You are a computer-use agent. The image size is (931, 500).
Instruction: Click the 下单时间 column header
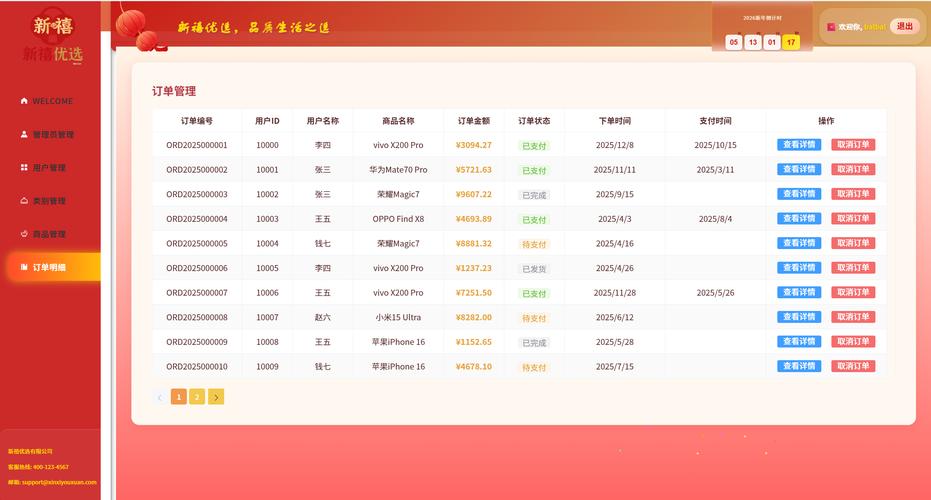click(615, 121)
